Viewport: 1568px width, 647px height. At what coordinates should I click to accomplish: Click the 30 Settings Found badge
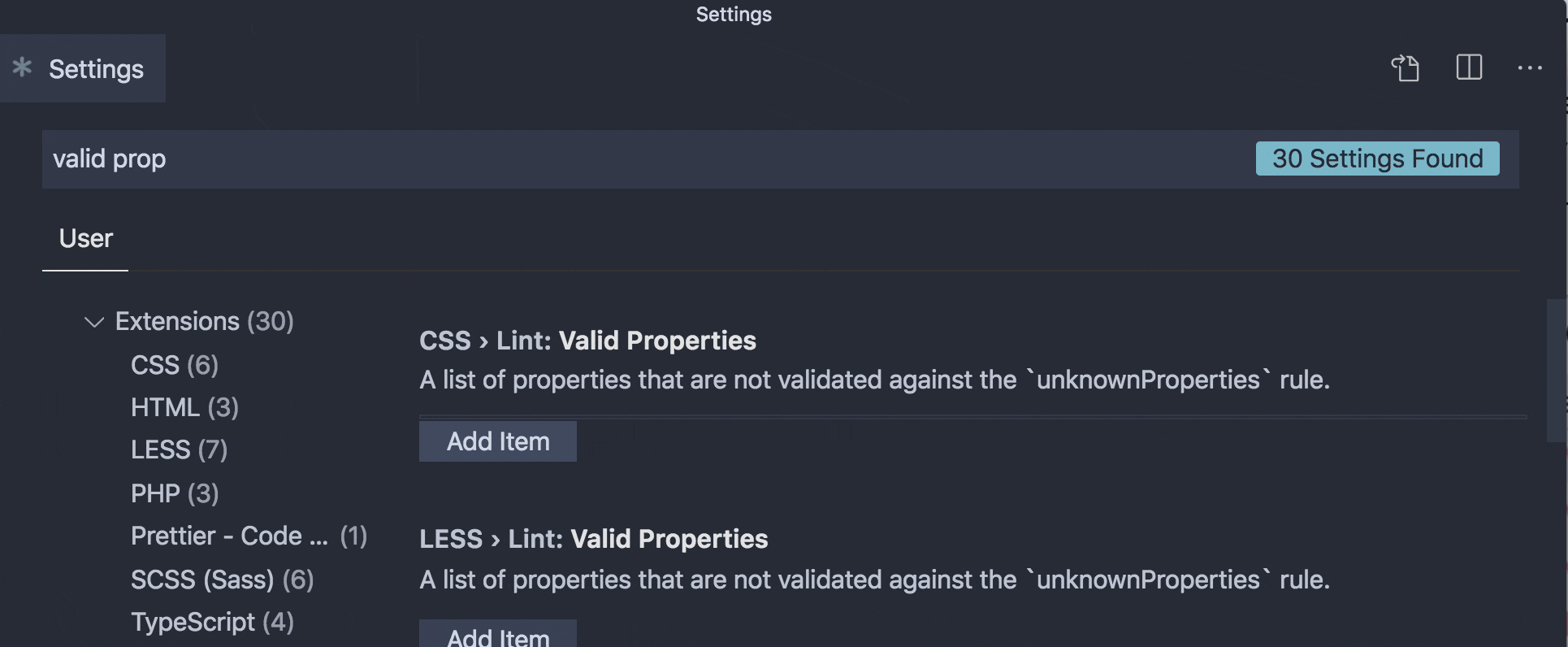click(1377, 158)
